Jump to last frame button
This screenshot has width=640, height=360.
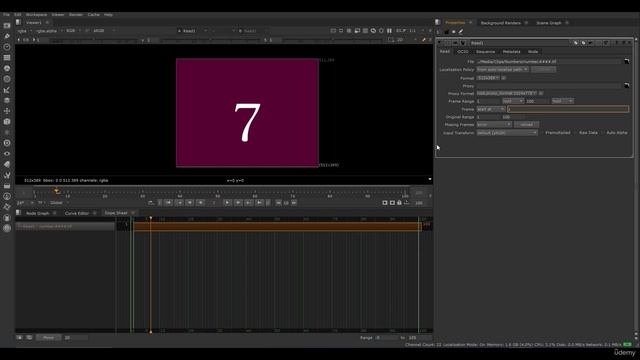(x=259, y=202)
